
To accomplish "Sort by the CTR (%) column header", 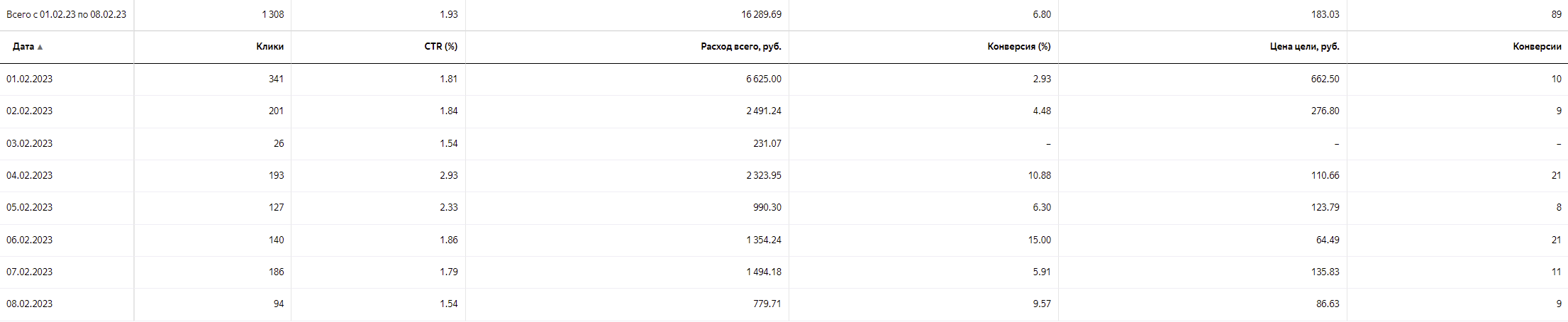I will 440,47.
